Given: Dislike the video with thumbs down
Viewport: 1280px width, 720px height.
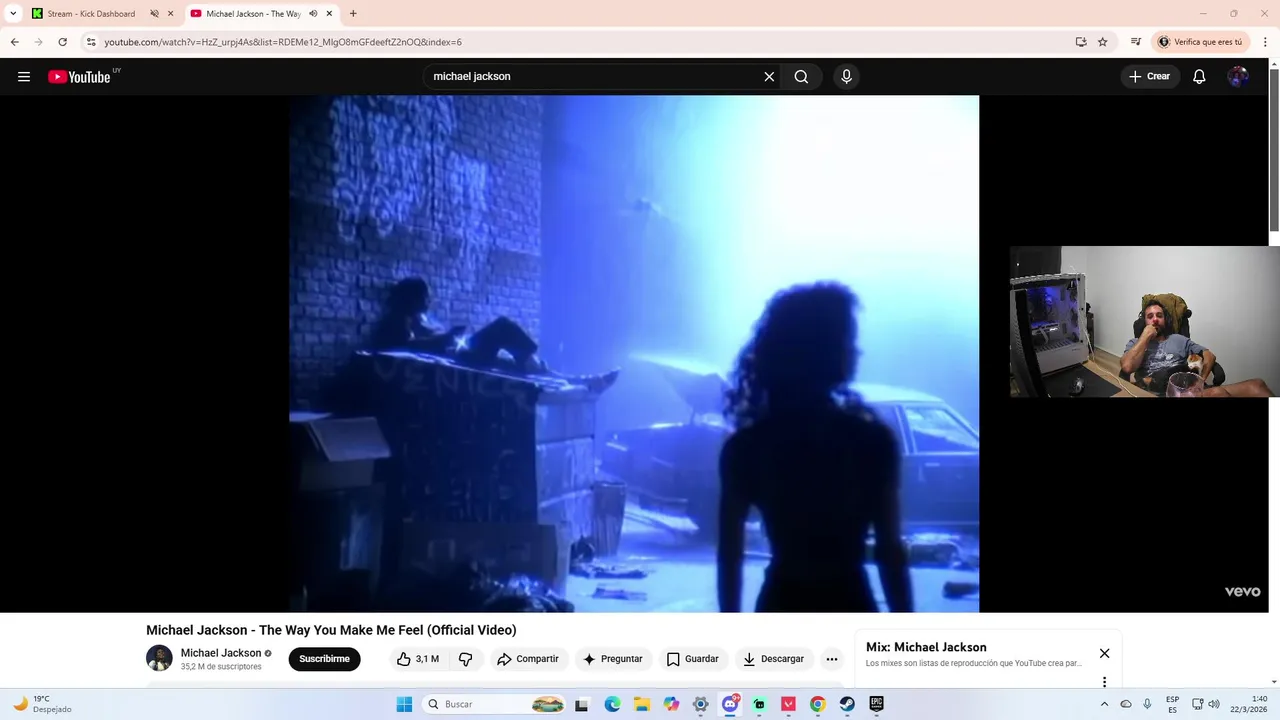Looking at the screenshot, I should [x=465, y=659].
